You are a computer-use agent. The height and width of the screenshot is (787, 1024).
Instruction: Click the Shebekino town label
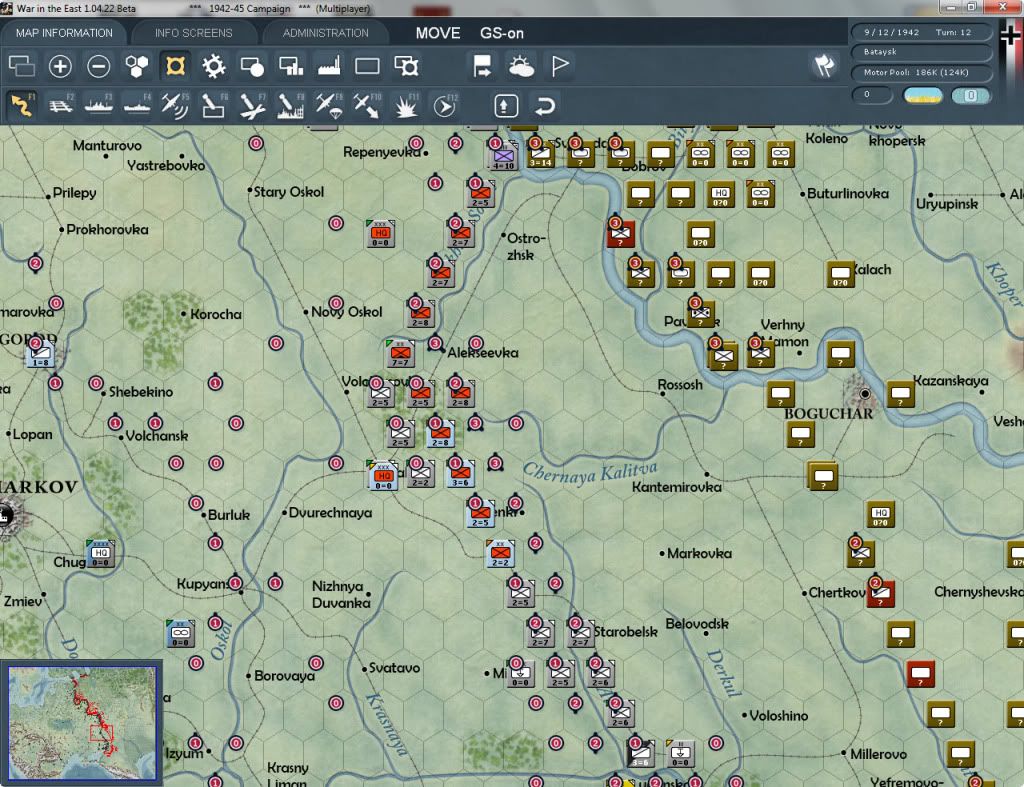pyautogui.click(x=141, y=392)
